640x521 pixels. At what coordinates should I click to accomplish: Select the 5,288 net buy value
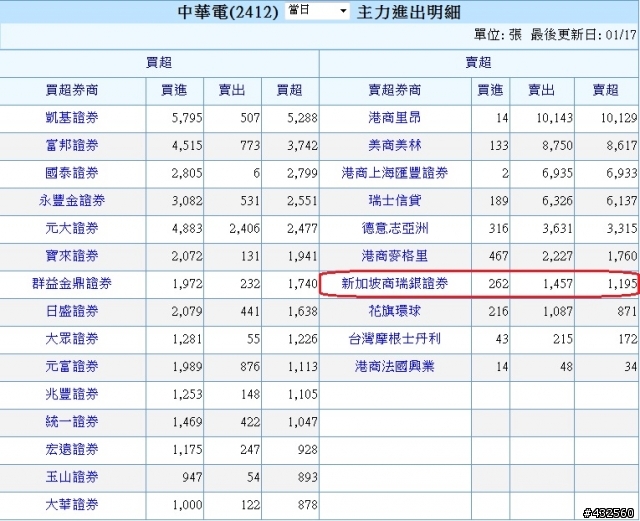coord(302,118)
